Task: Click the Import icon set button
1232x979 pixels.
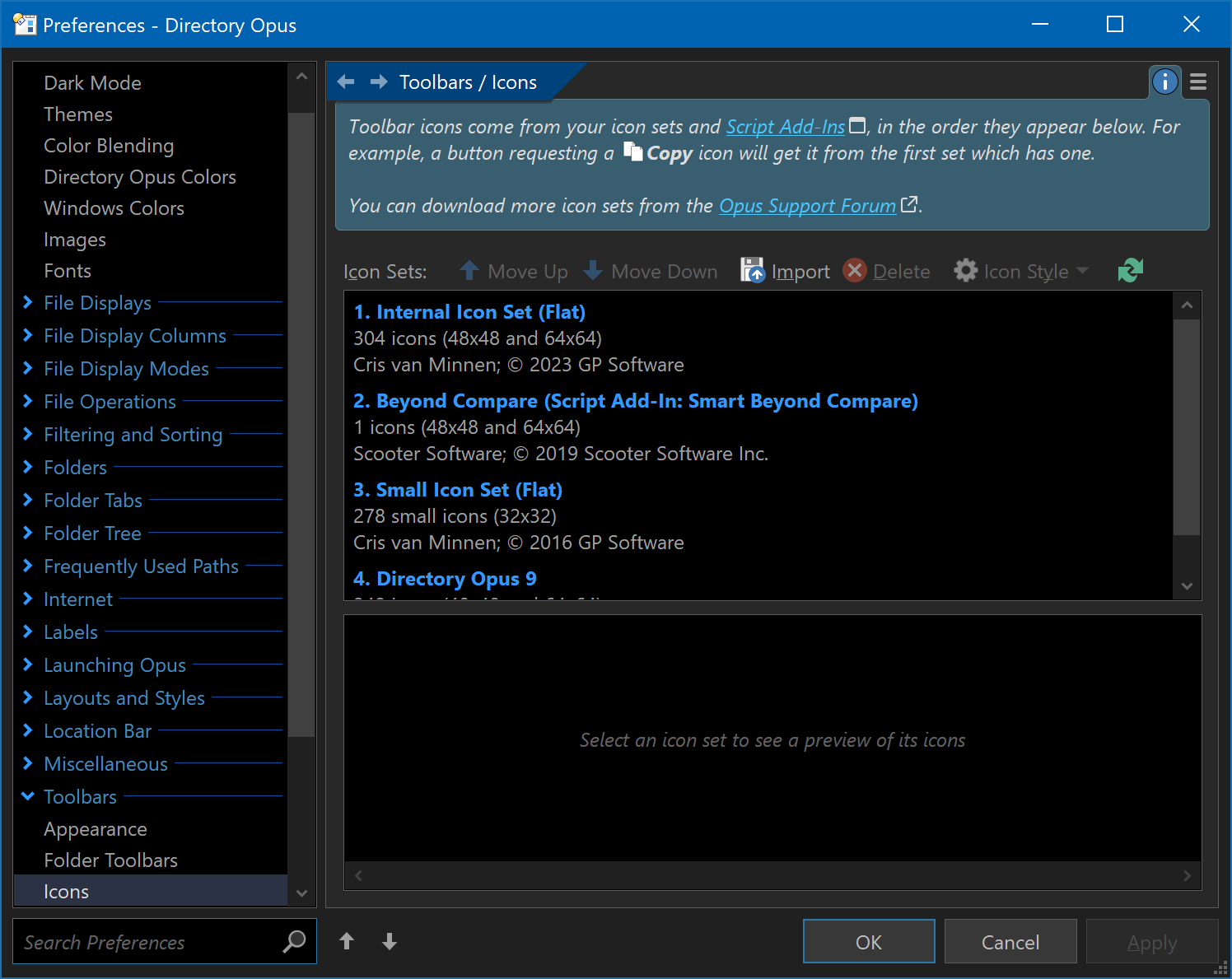Action: pyautogui.click(x=786, y=271)
